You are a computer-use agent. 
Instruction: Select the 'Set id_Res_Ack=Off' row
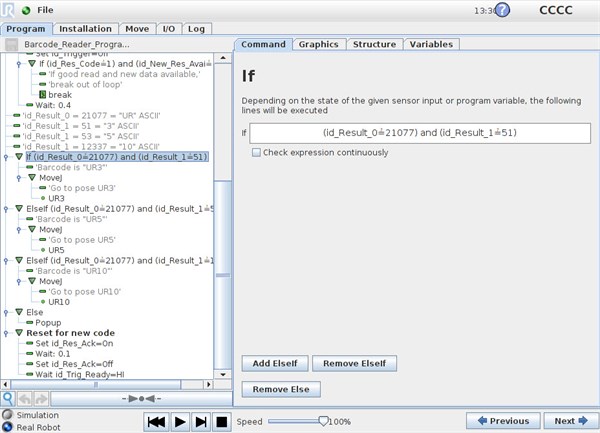click(x=70, y=364)
